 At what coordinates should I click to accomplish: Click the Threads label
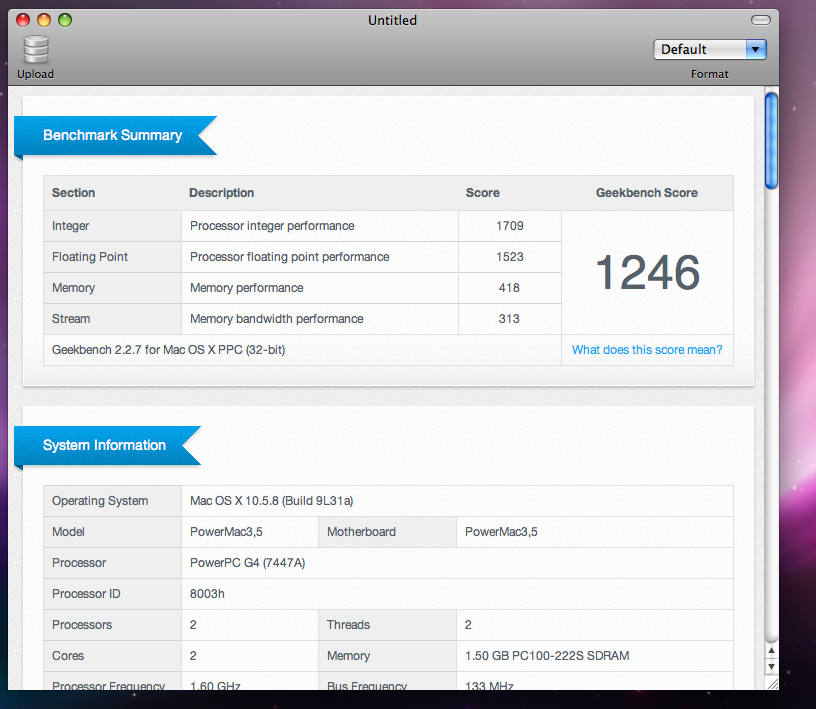pyautogui.click(x=348, y=625)
